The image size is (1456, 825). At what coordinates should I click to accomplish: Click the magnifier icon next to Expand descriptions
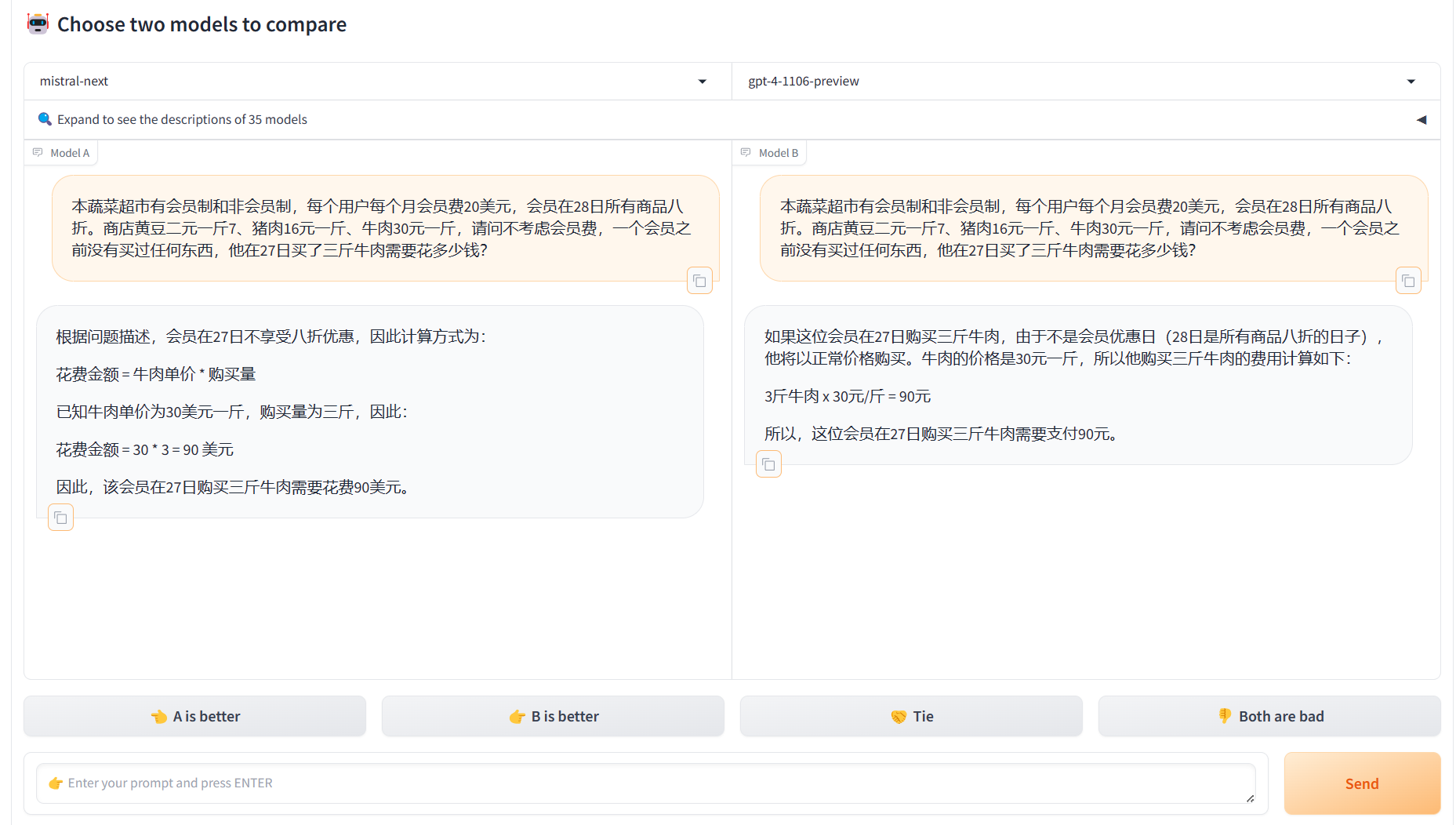point(45,119)
